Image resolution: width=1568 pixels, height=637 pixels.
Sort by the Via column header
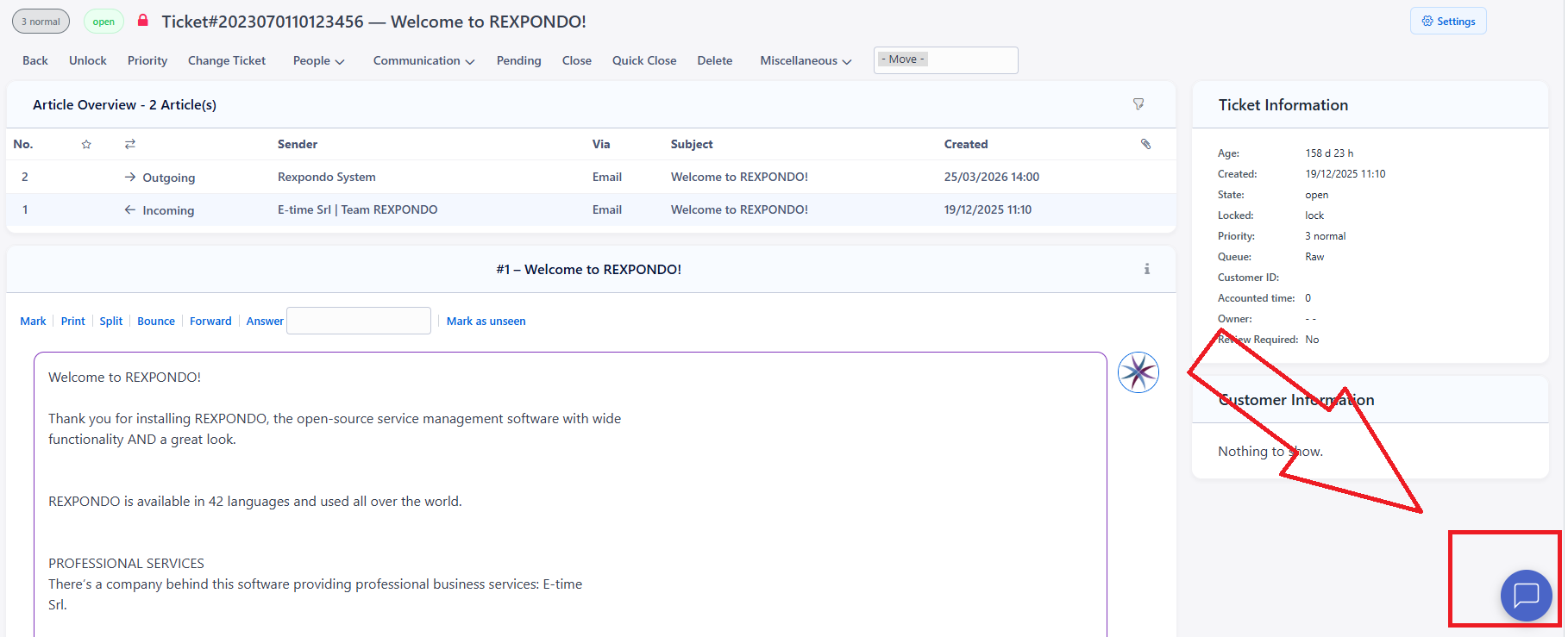(x=601, y=144)
